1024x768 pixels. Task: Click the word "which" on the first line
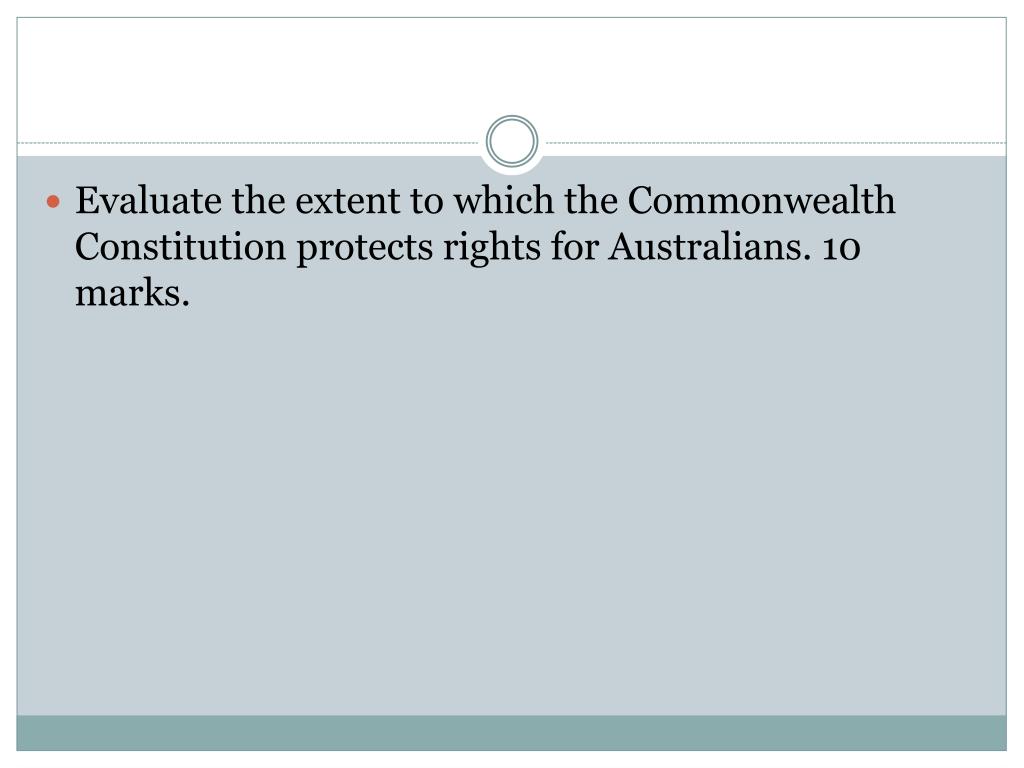[504, 200]
